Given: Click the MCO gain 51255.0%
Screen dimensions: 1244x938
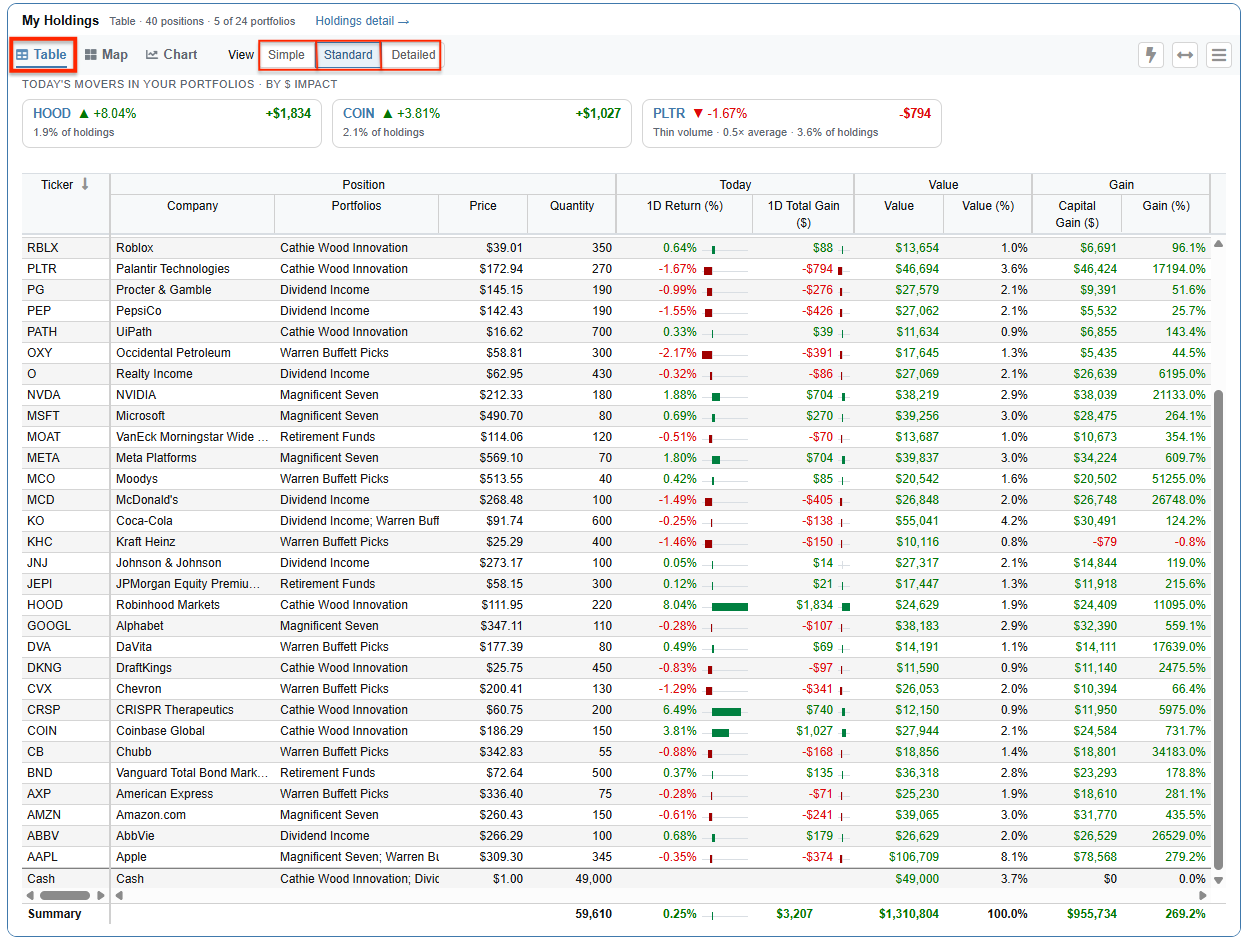Looking at the screenshot, I should (x=1179, y=479).
